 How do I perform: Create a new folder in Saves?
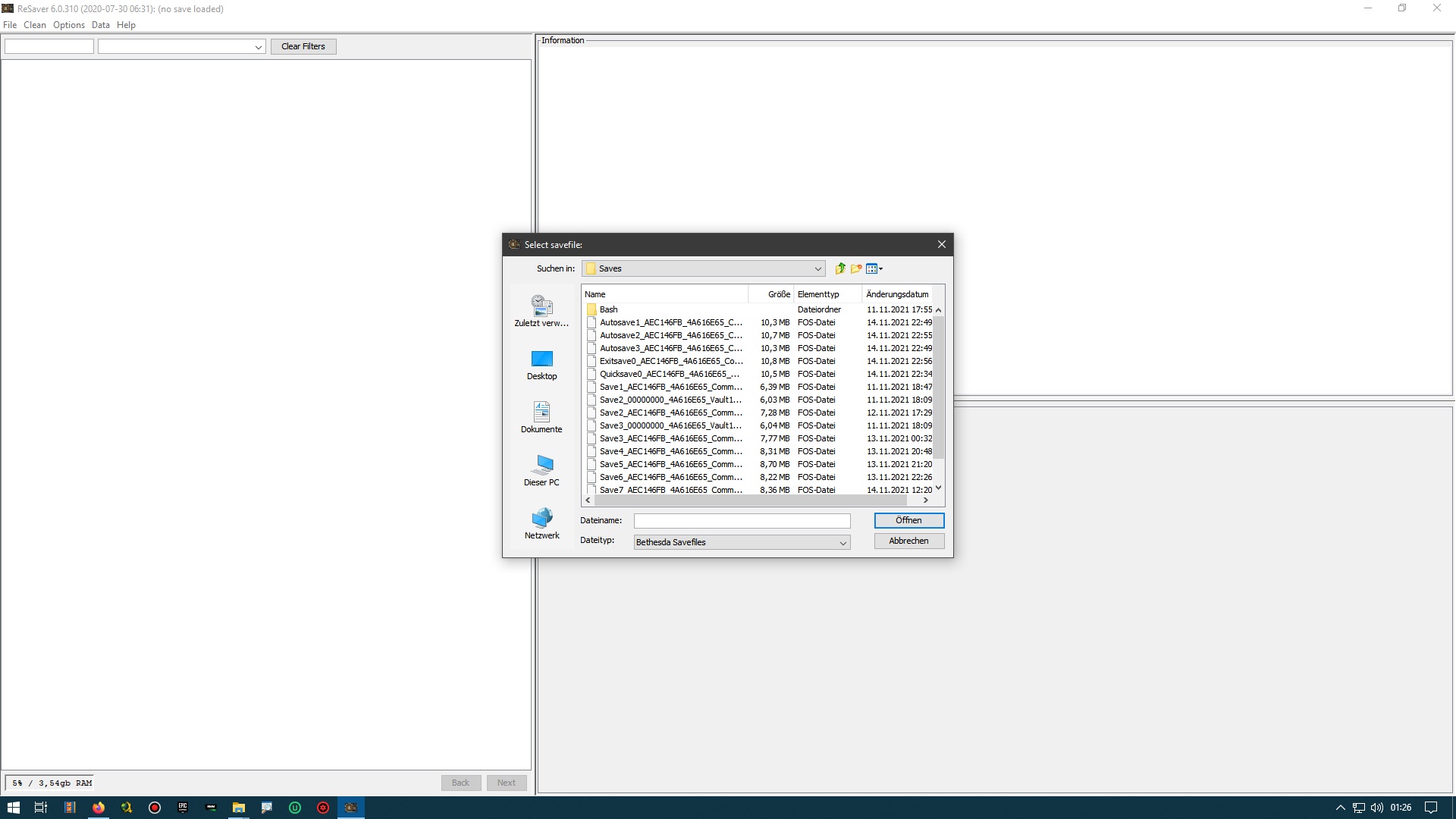pyautogui.click(x=856, y=268)
